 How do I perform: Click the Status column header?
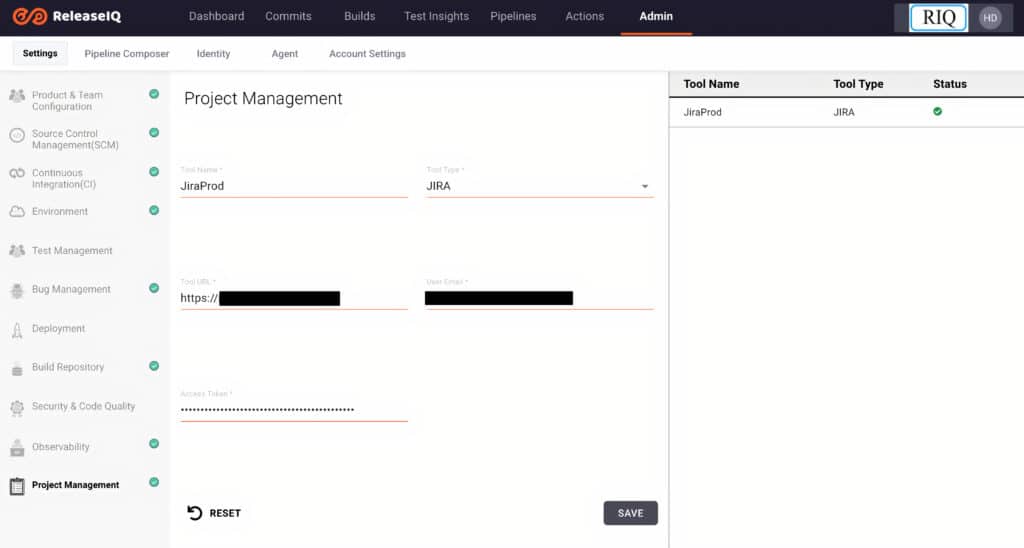950,84
